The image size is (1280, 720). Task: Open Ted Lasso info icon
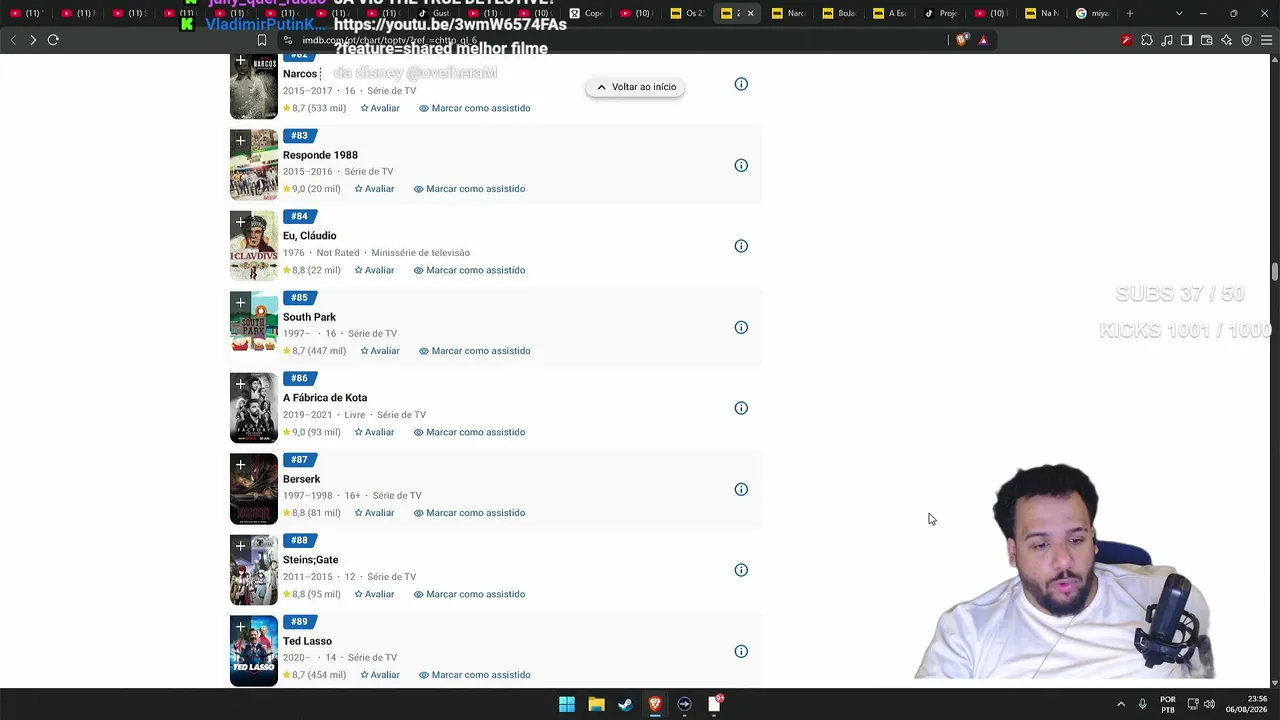click(741, 651)
